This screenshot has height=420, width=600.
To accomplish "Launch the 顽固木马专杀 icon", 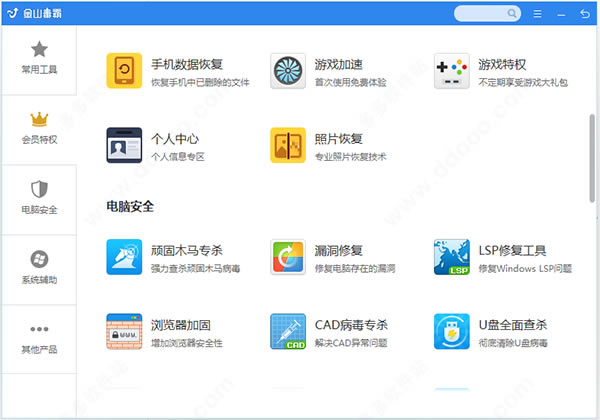I will coord(124,257).
